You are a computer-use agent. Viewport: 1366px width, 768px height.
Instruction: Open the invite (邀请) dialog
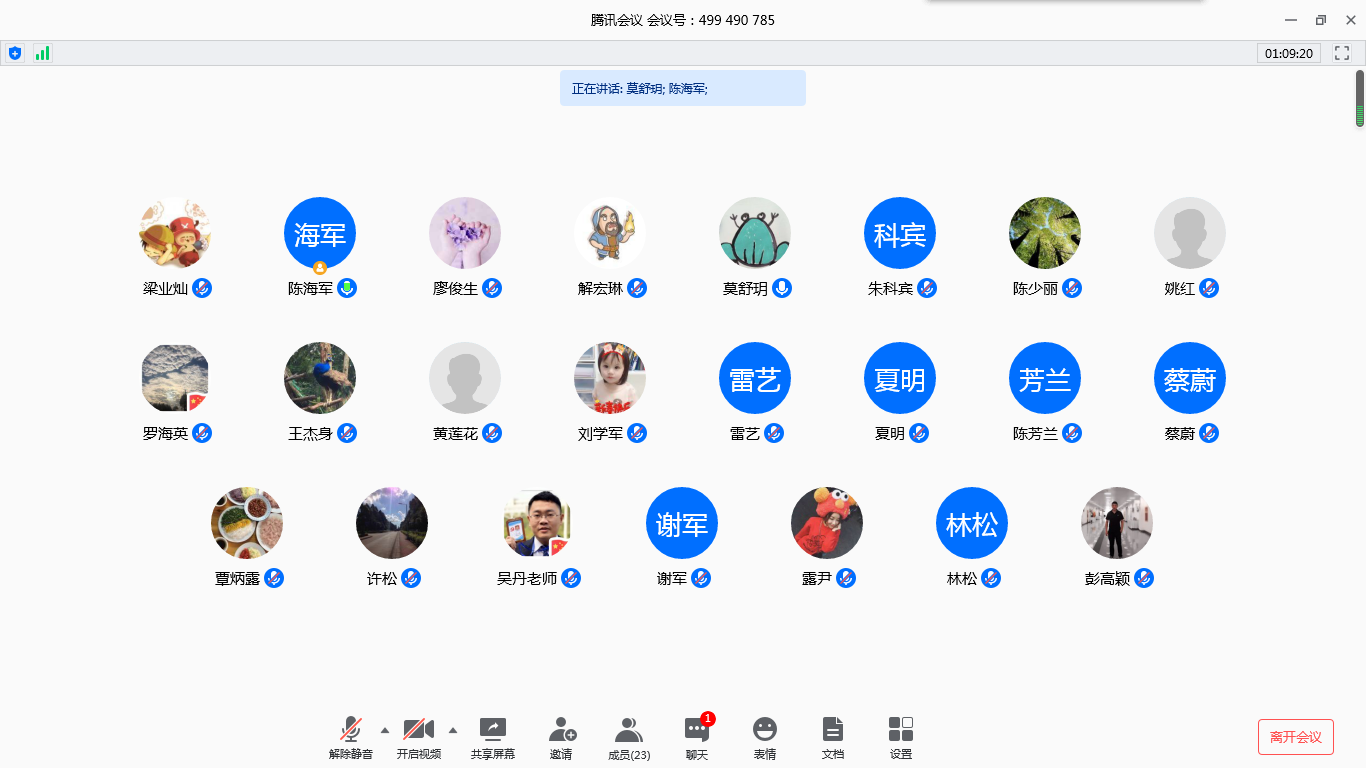[562, 729]
